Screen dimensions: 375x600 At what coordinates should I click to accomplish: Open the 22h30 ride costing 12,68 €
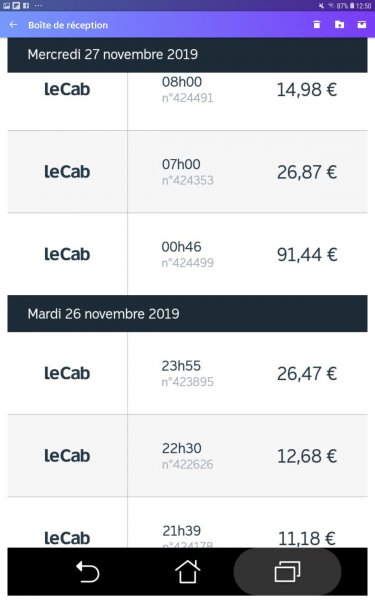[188, 456]
